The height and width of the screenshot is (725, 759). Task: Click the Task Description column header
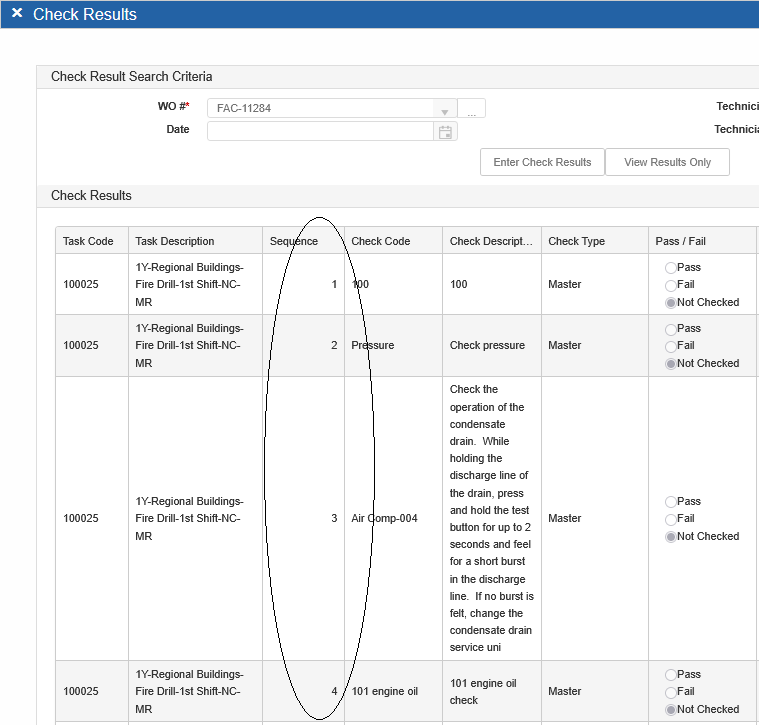click(x=175, y=241)
